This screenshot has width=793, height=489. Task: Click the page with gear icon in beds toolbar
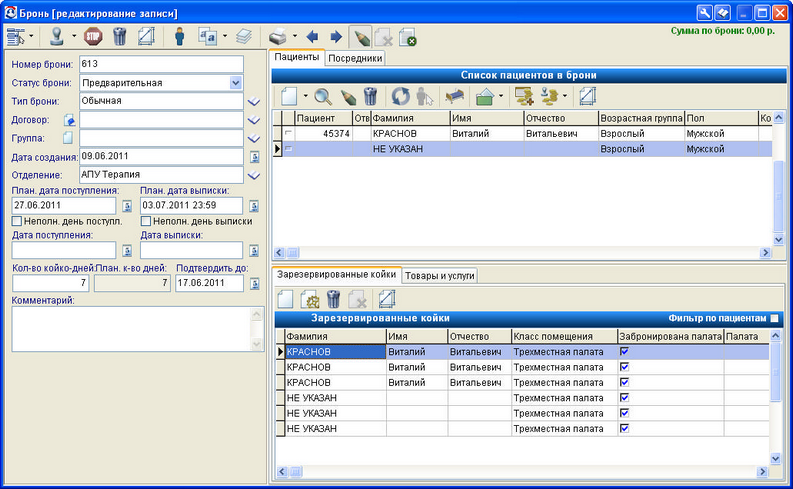[310, 299]
